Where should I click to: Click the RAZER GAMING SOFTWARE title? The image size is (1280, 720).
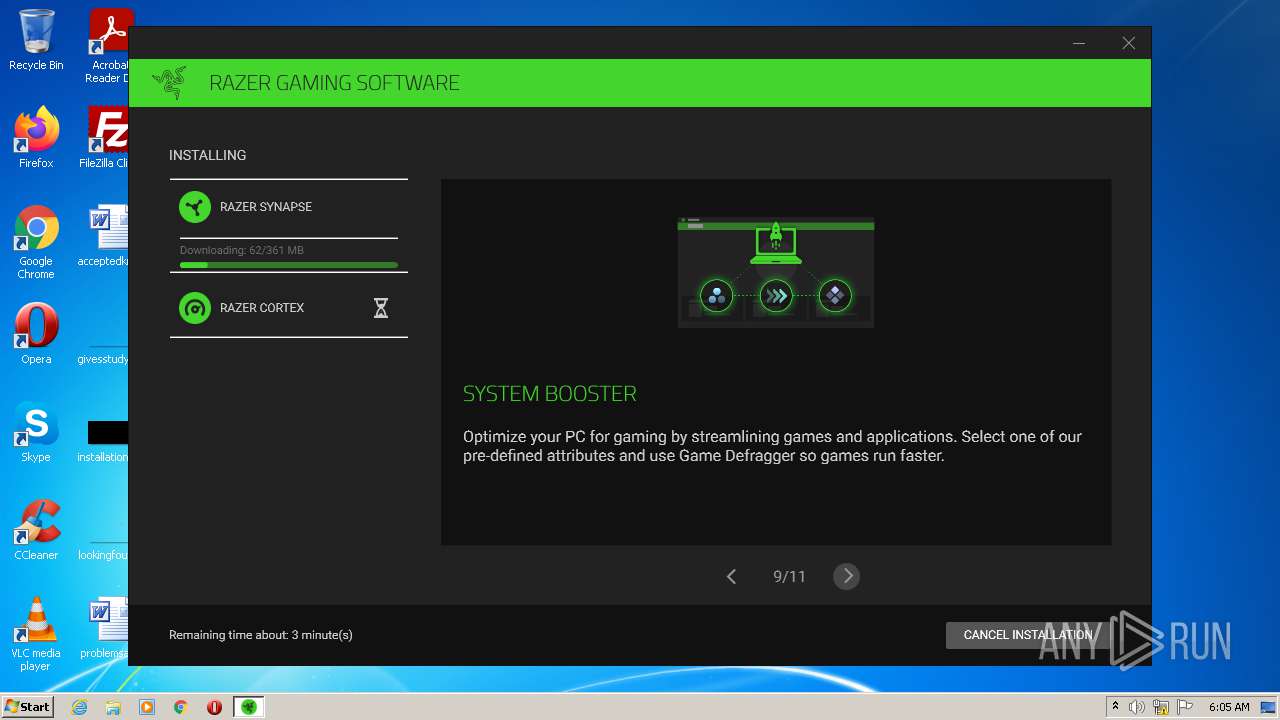click(x=335, y=83)
